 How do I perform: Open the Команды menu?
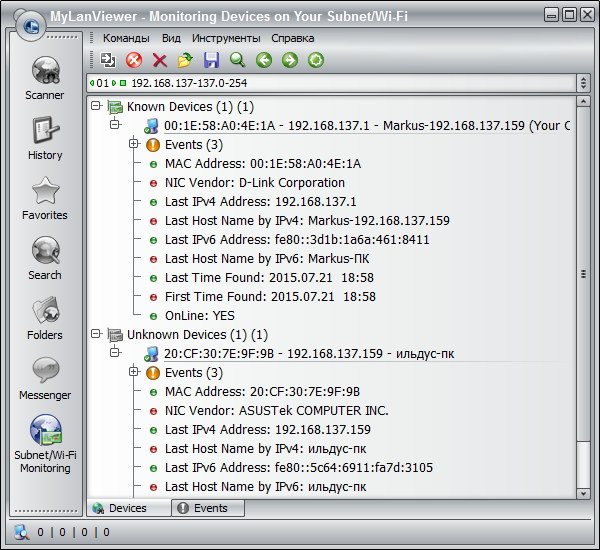(126, 38)
